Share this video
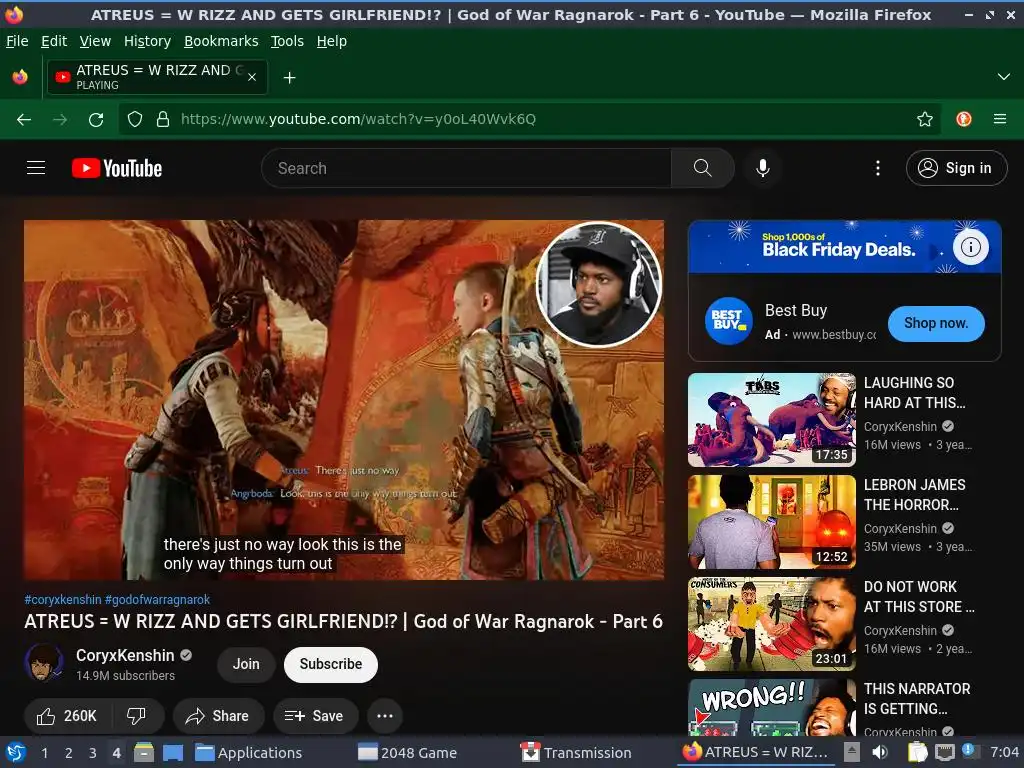 tap(218, 716)
